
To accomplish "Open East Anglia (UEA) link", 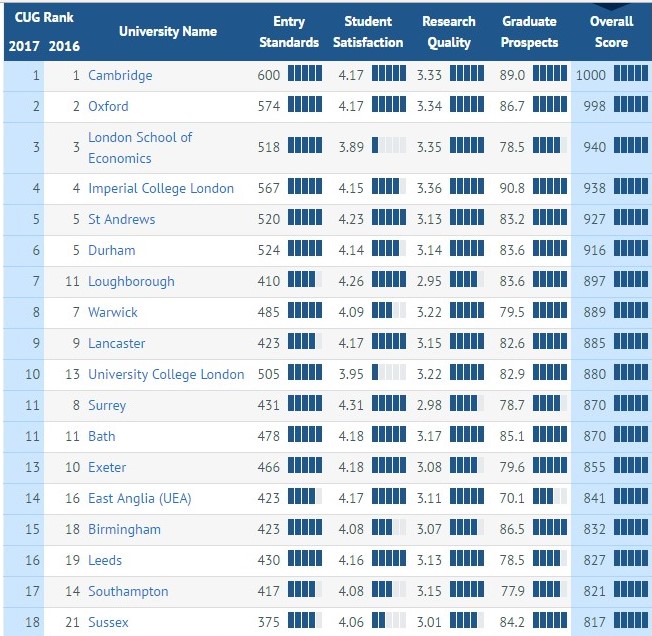I will coord(139,498).
